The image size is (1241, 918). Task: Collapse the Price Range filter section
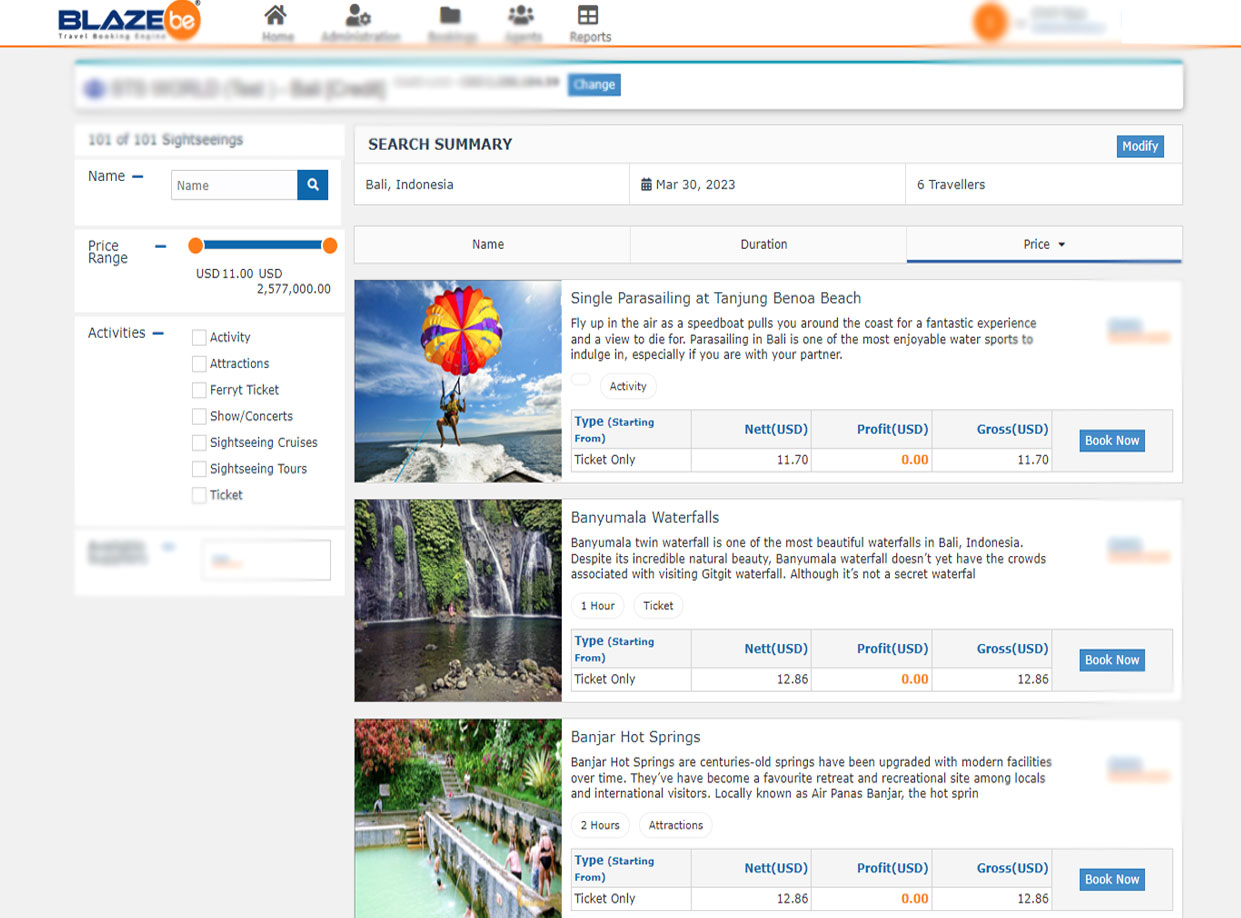click(x=160, y=246)
